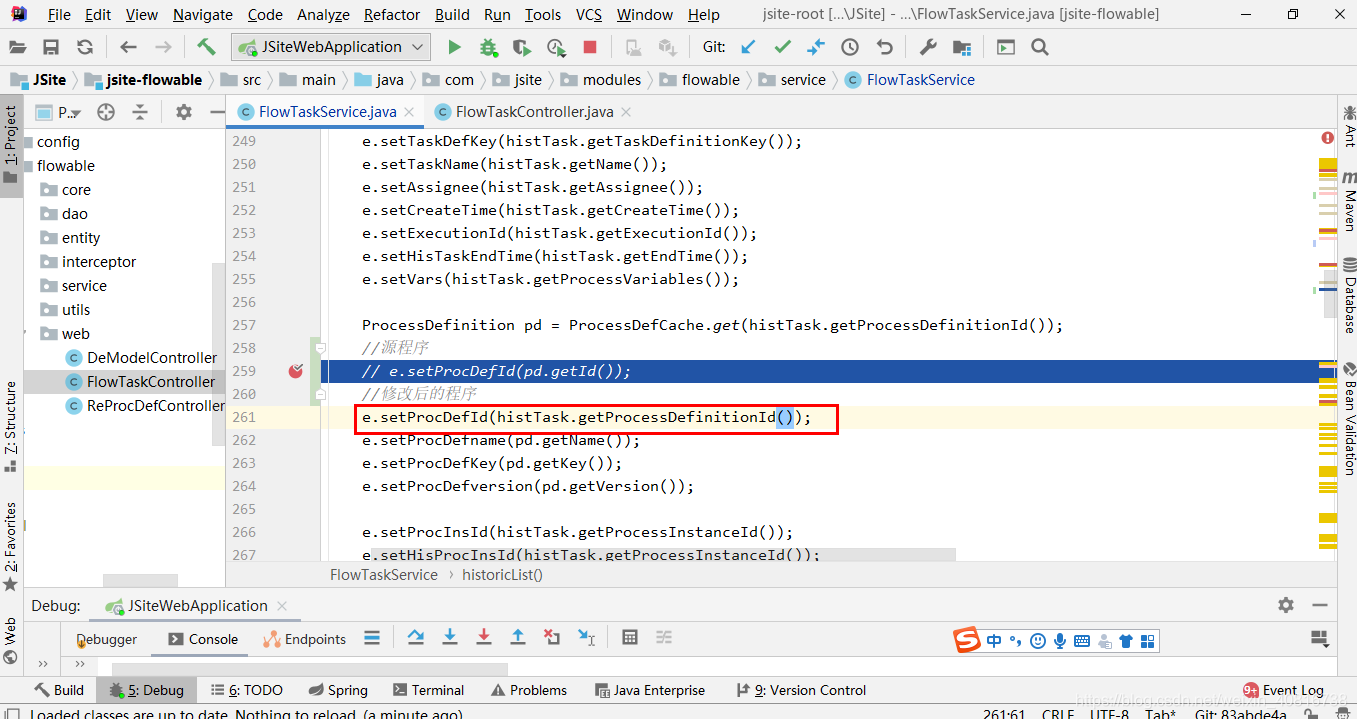Toggle the breakpoint on line 259
The width and height of the screenshot is (1357, 719).
[x=295, y=371]
